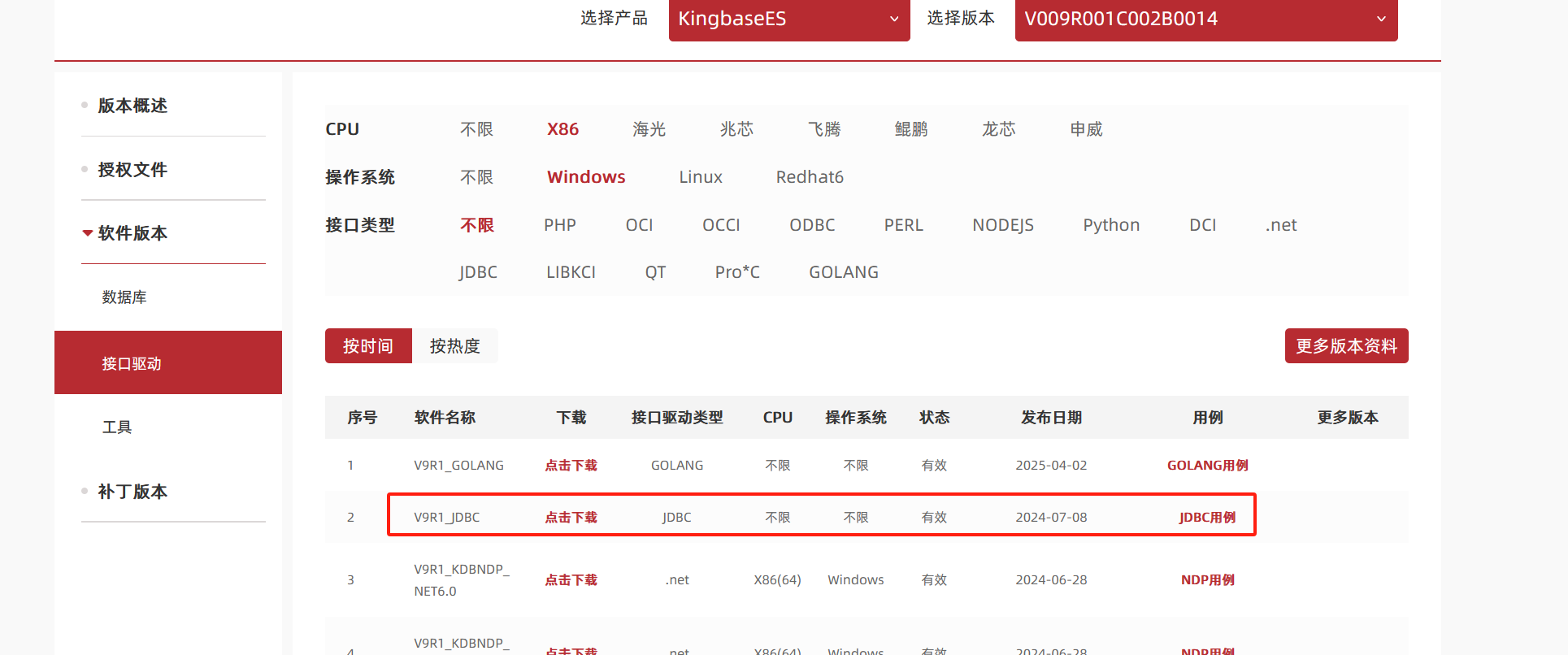The width and height of the screenshot is (1568, 655).
Task: Click 点击下载 for V9R1_GOLANG
Action: coord(571,466)
